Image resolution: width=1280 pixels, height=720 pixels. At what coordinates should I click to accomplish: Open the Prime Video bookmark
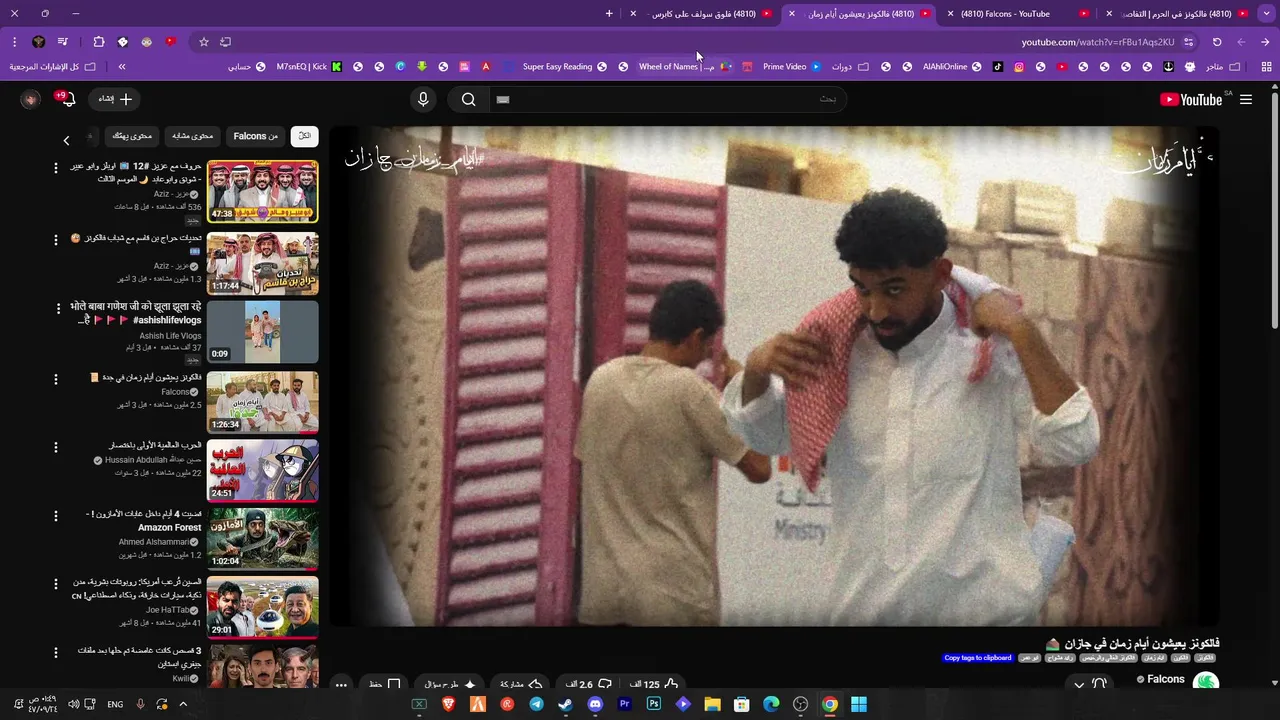pyautogui.click(x=791, y=67)
